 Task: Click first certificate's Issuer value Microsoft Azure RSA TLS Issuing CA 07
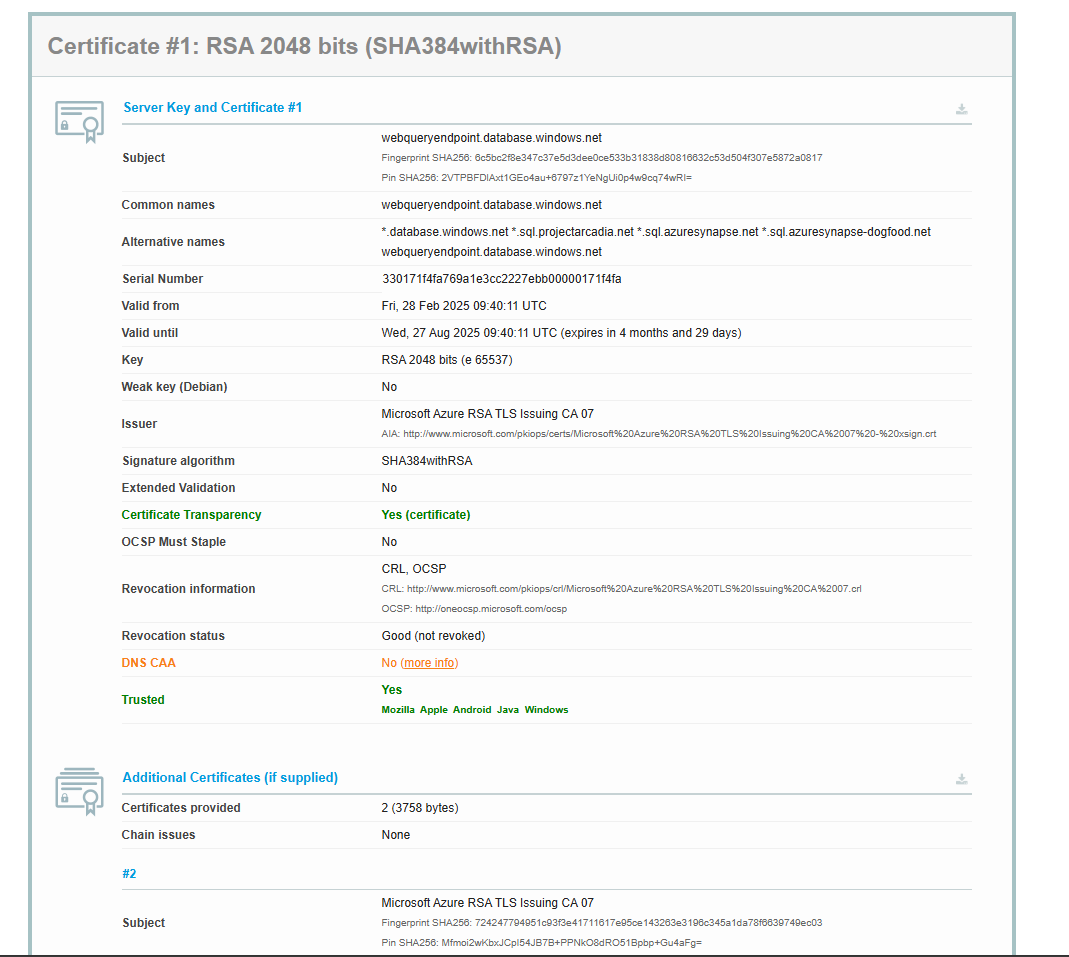[487, 414]
